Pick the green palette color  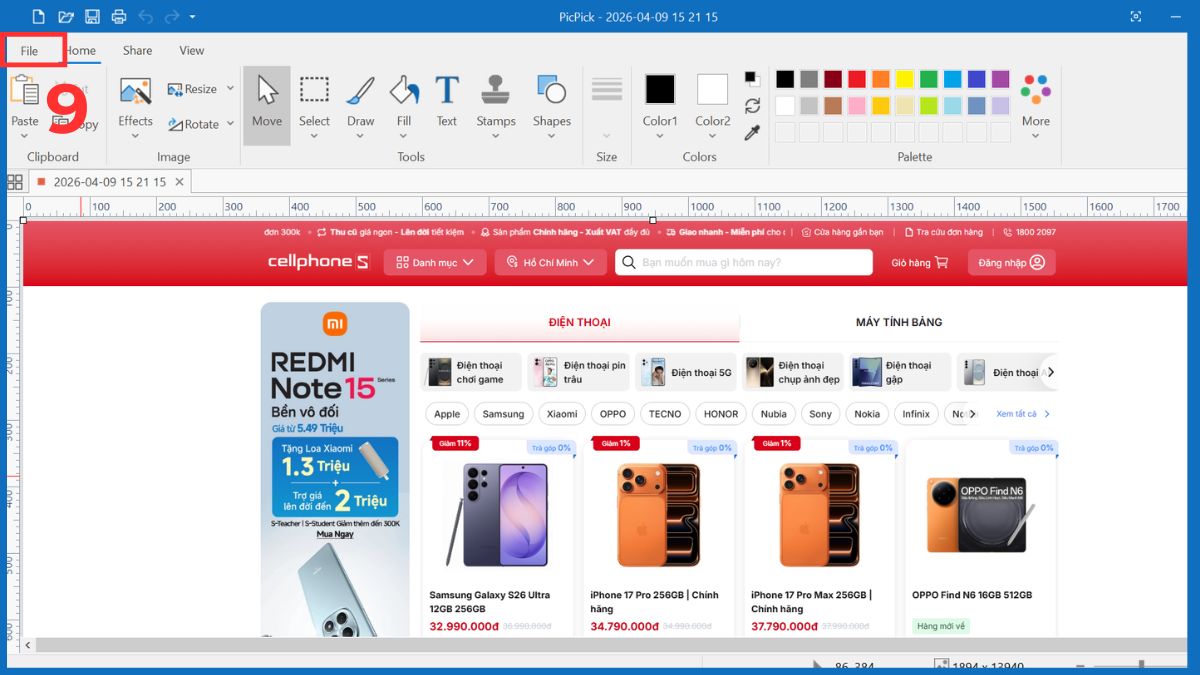(929, 79)
